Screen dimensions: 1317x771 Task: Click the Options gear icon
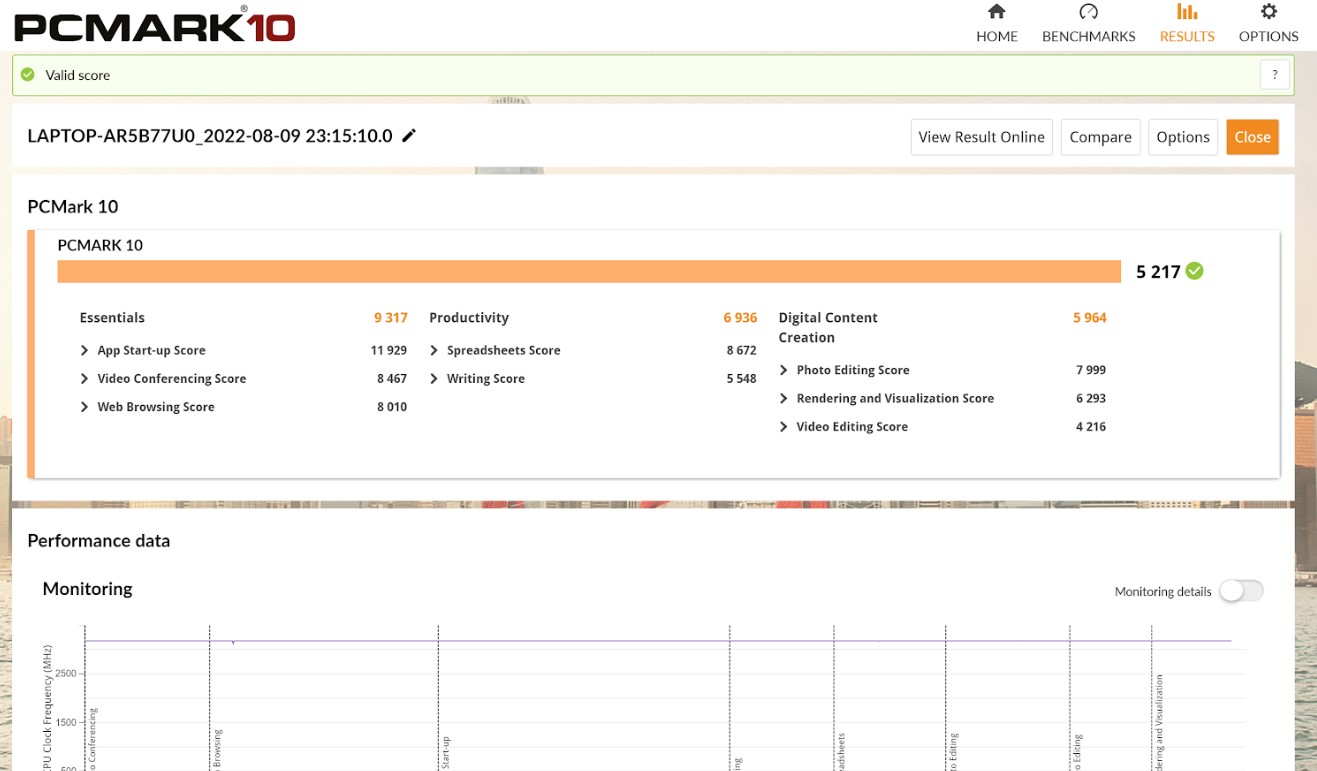(1269, 12)
